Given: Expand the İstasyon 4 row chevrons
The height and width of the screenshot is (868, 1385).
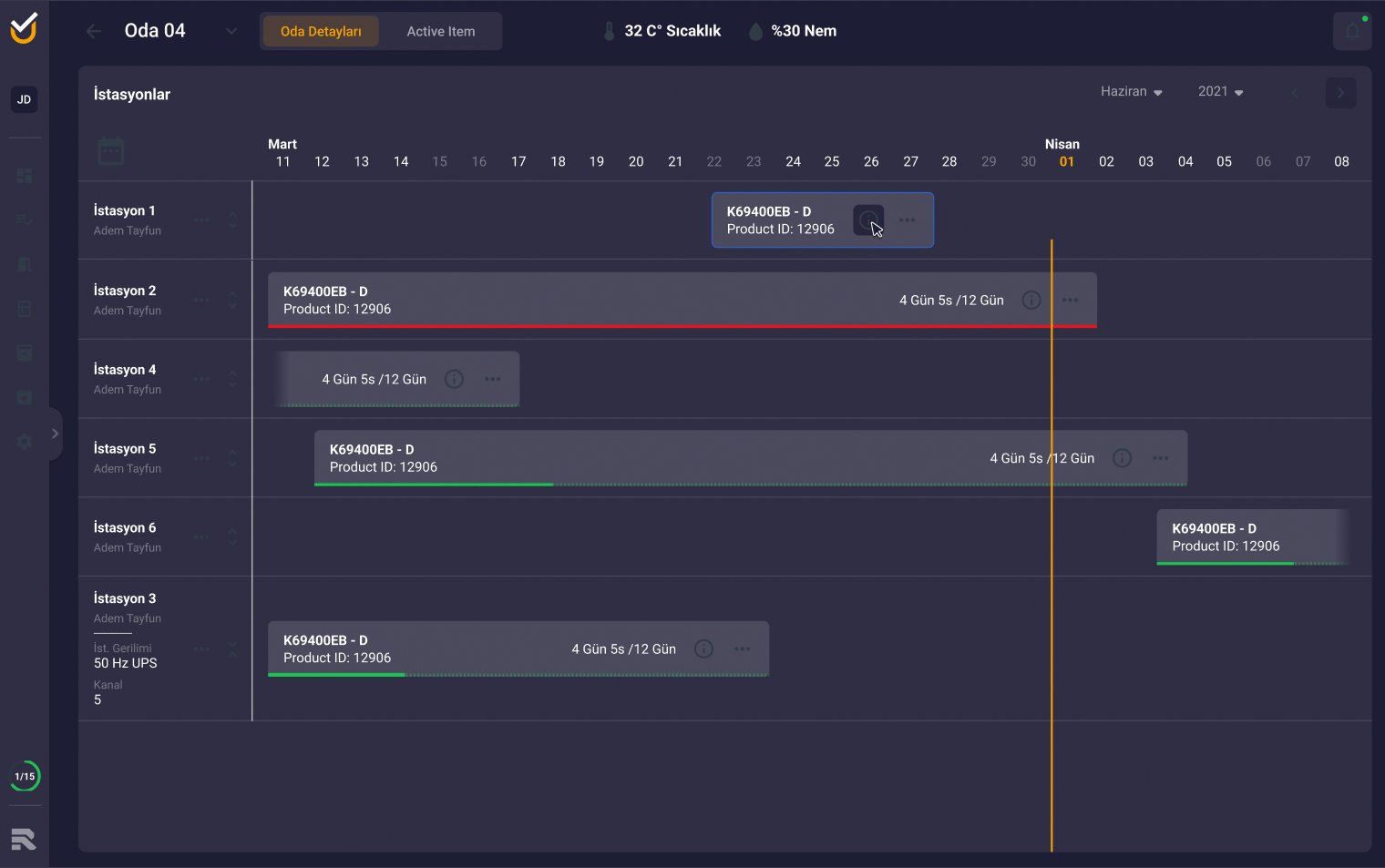Looking at the screenshot, I should 232,380.
